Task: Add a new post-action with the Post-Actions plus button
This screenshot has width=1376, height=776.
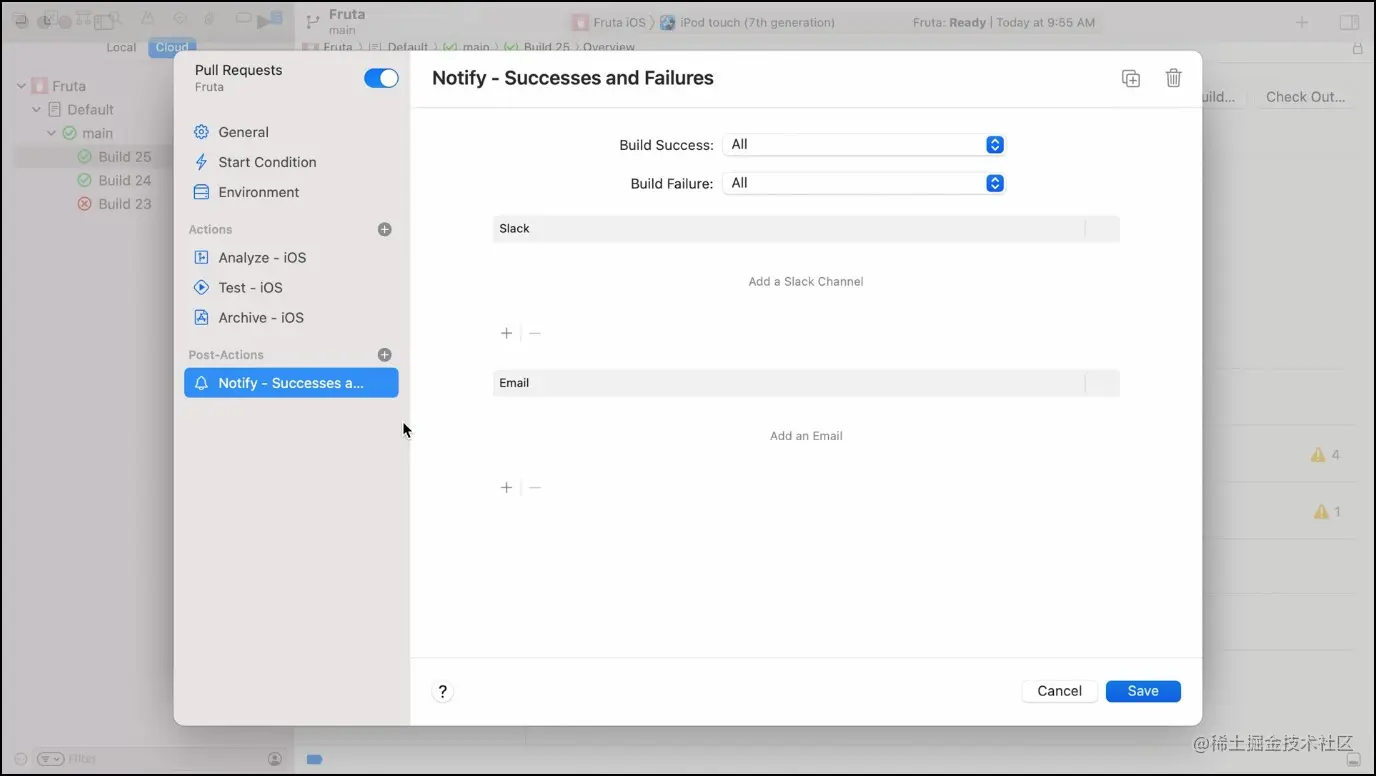Action: (384, 355)
